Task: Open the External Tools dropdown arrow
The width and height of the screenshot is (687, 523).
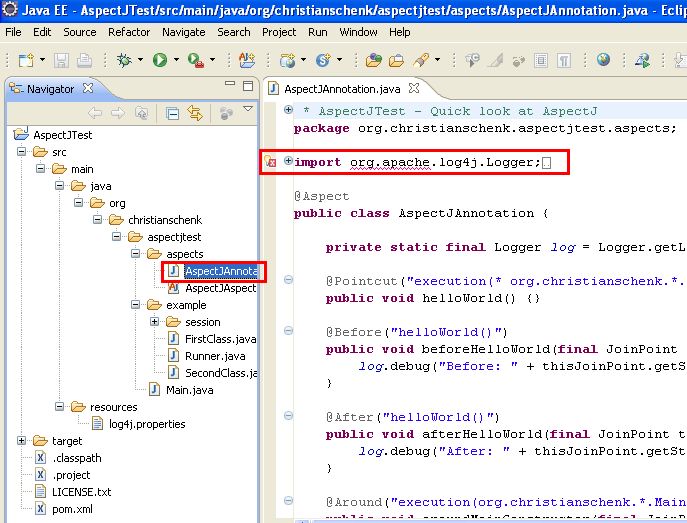Action: tap(212, 60)
